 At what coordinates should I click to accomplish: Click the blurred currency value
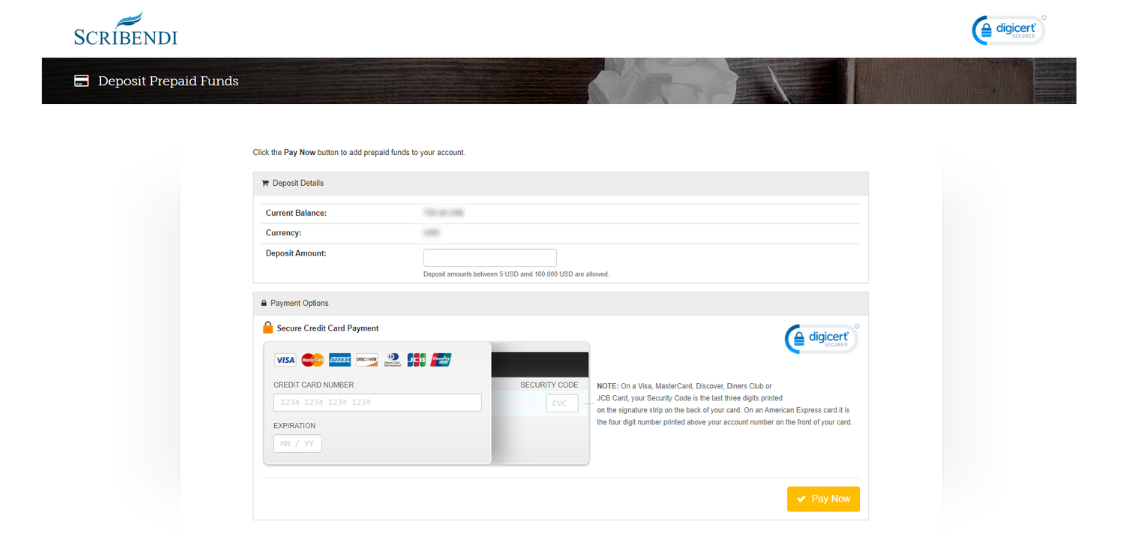[x=431, y=233]
